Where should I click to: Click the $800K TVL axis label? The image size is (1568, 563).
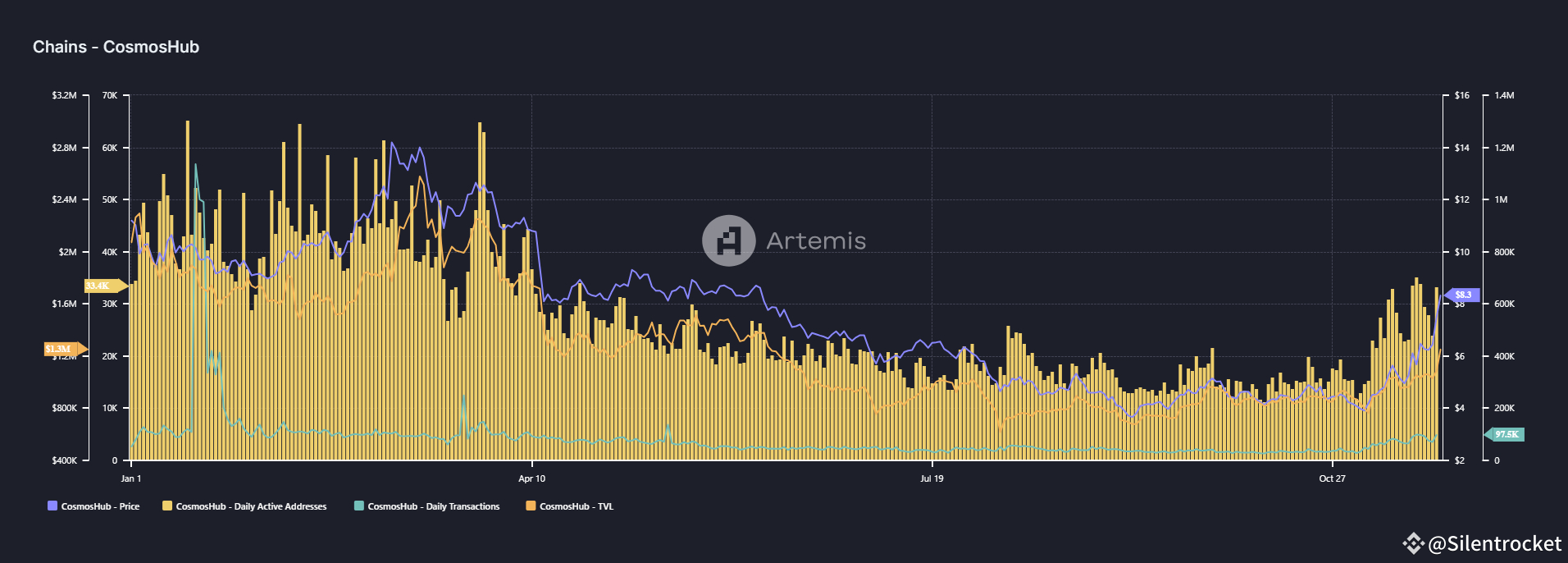point(64,408)
